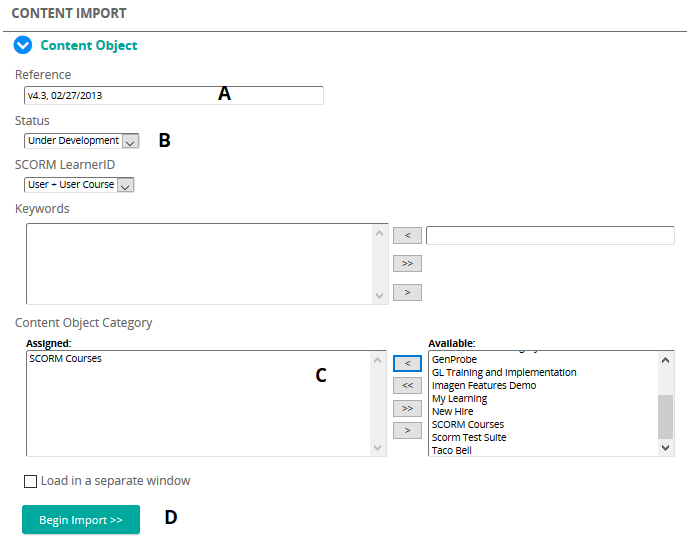Enable Load in a separate window checkbox

coord(30,481)
